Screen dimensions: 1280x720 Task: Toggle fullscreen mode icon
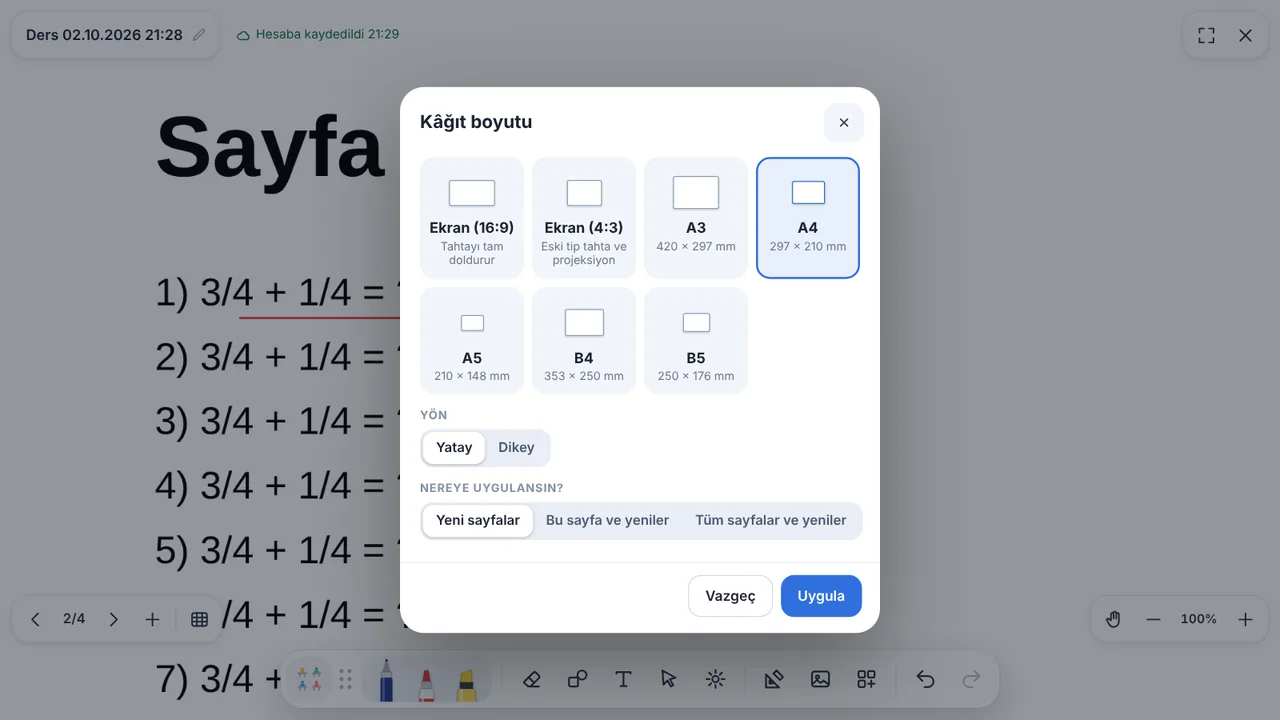pyautogui.click(x=1207, y=35)
